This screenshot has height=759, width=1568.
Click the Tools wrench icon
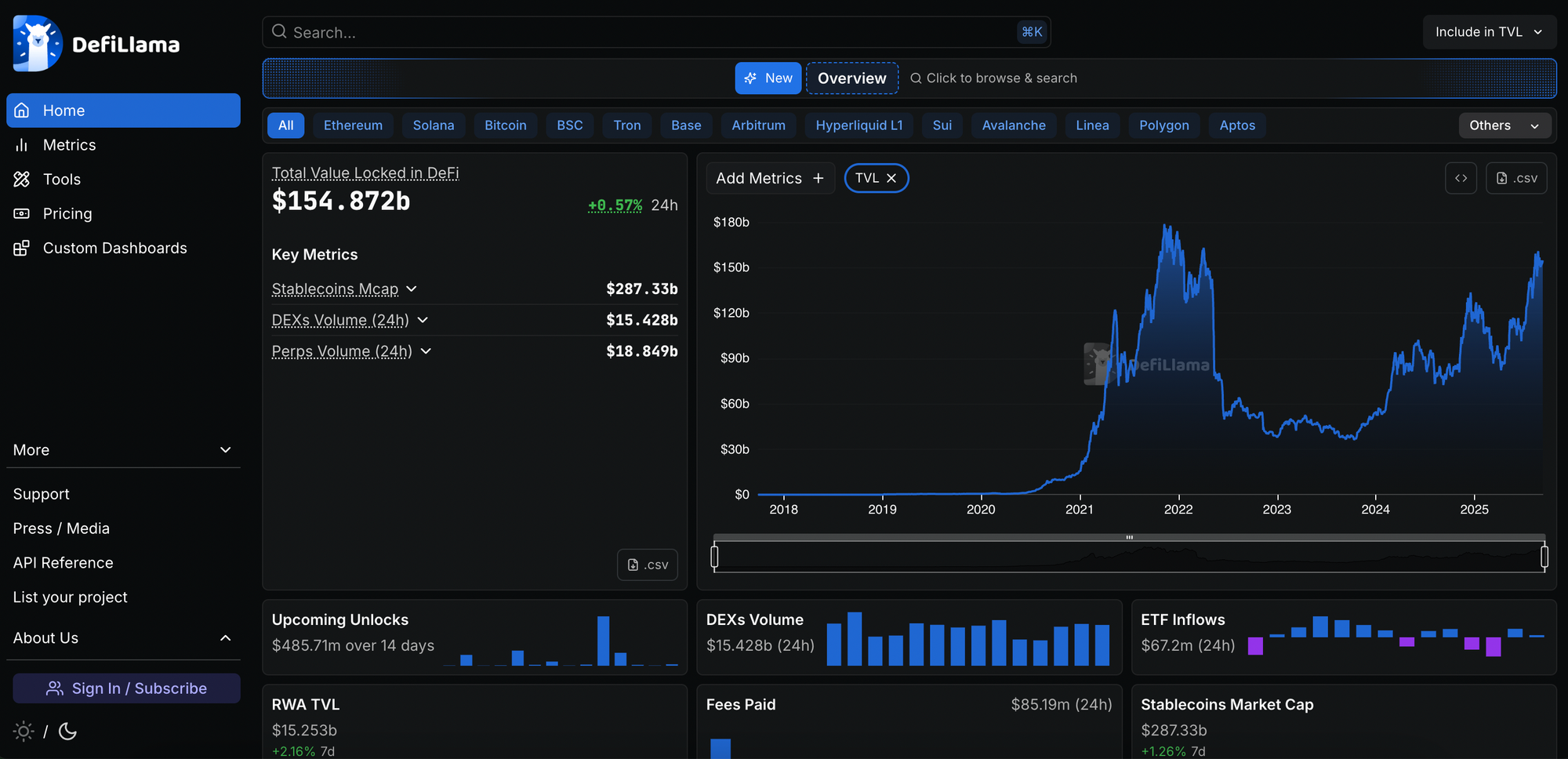point(22,180)
